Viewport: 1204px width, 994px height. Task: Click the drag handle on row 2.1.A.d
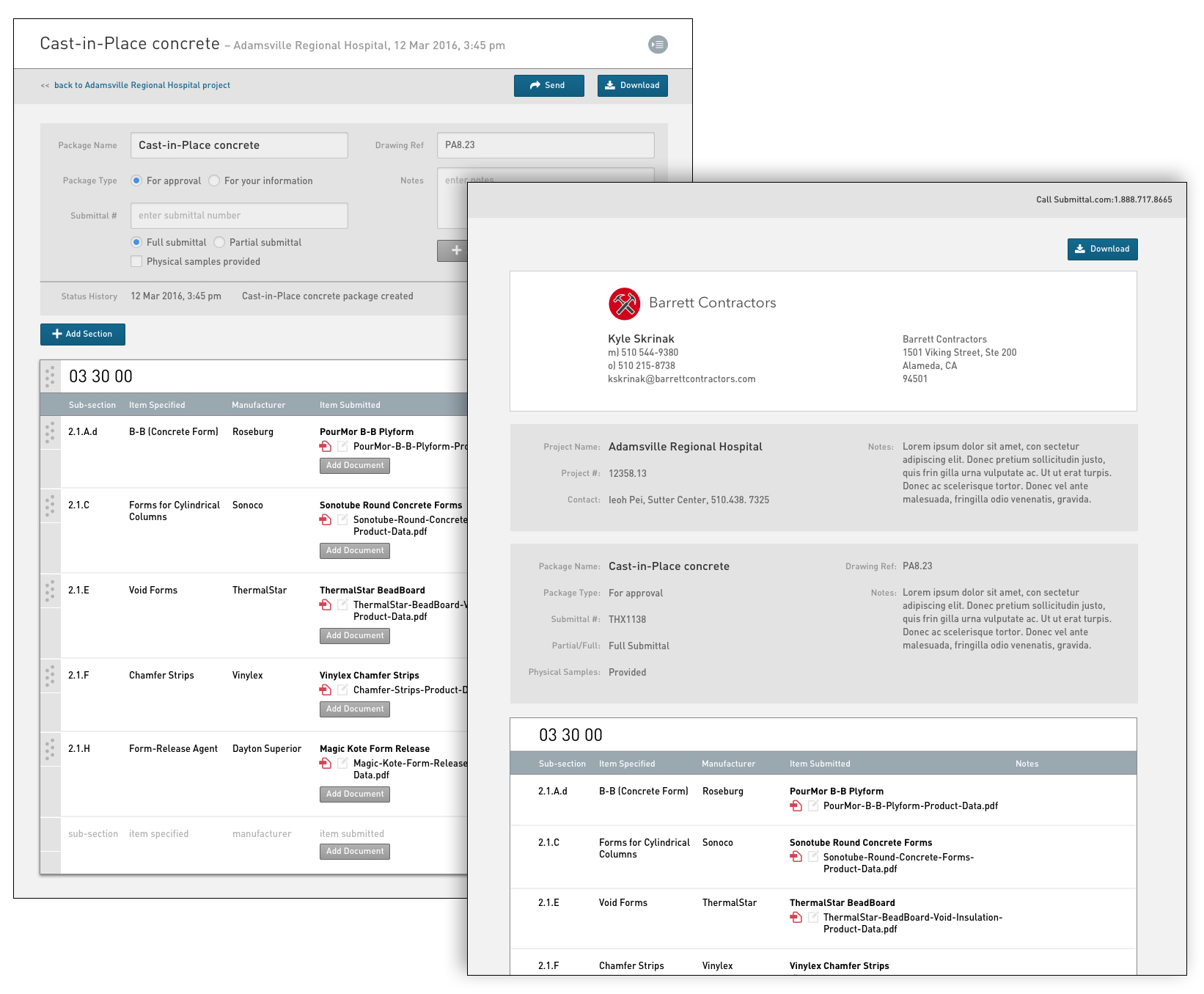click(x=50, y=433)
